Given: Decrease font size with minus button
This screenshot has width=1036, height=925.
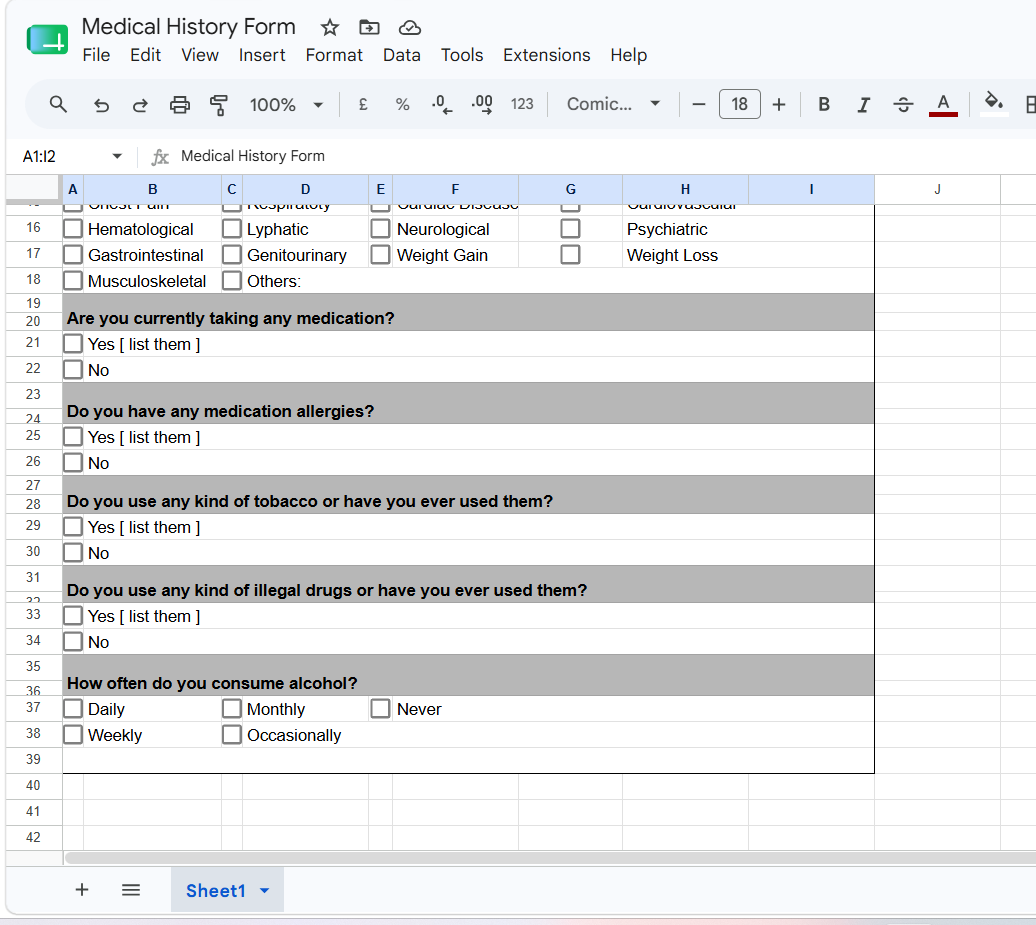Looking at the screenshot, I should pos(698,104).
